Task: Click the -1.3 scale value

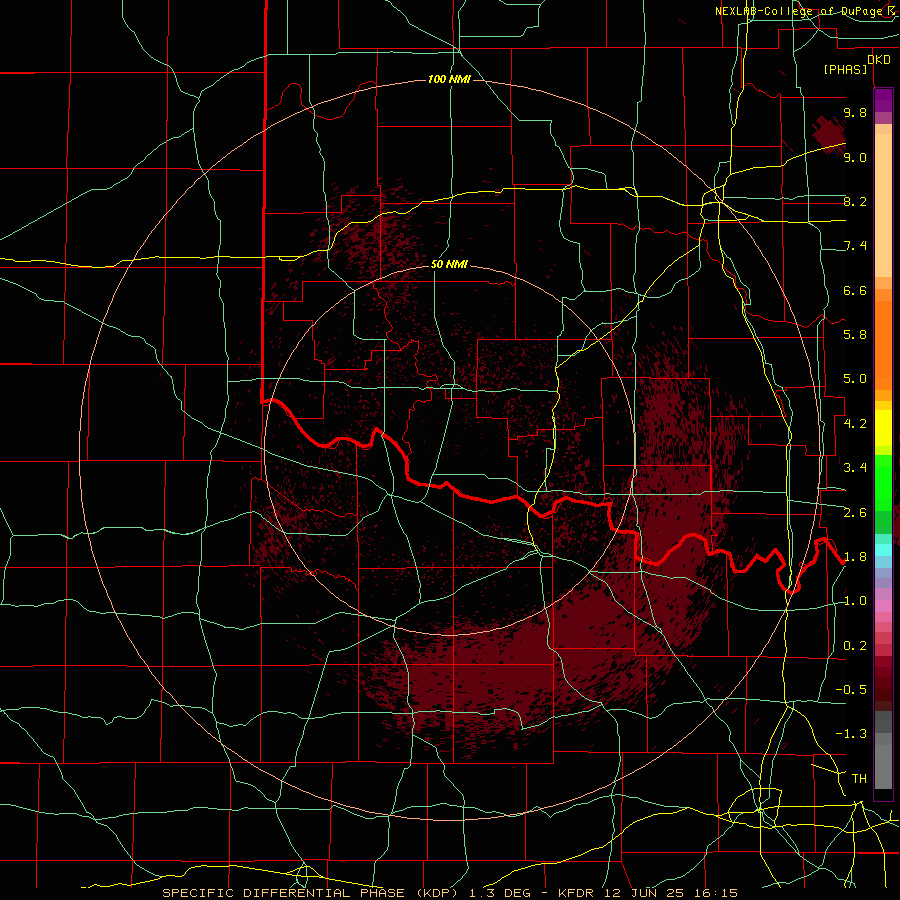Action: tap(851, 734)
